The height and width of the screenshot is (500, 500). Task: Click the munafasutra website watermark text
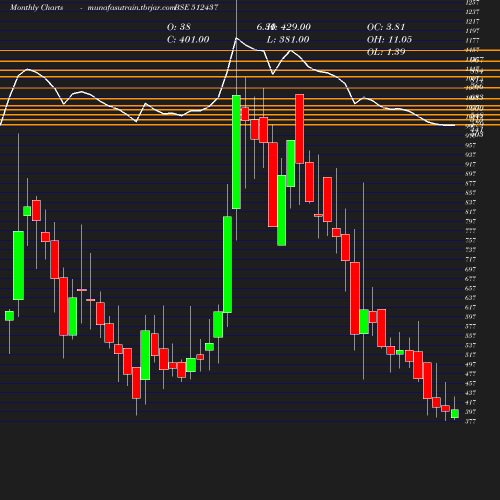(x=131, y=7)
